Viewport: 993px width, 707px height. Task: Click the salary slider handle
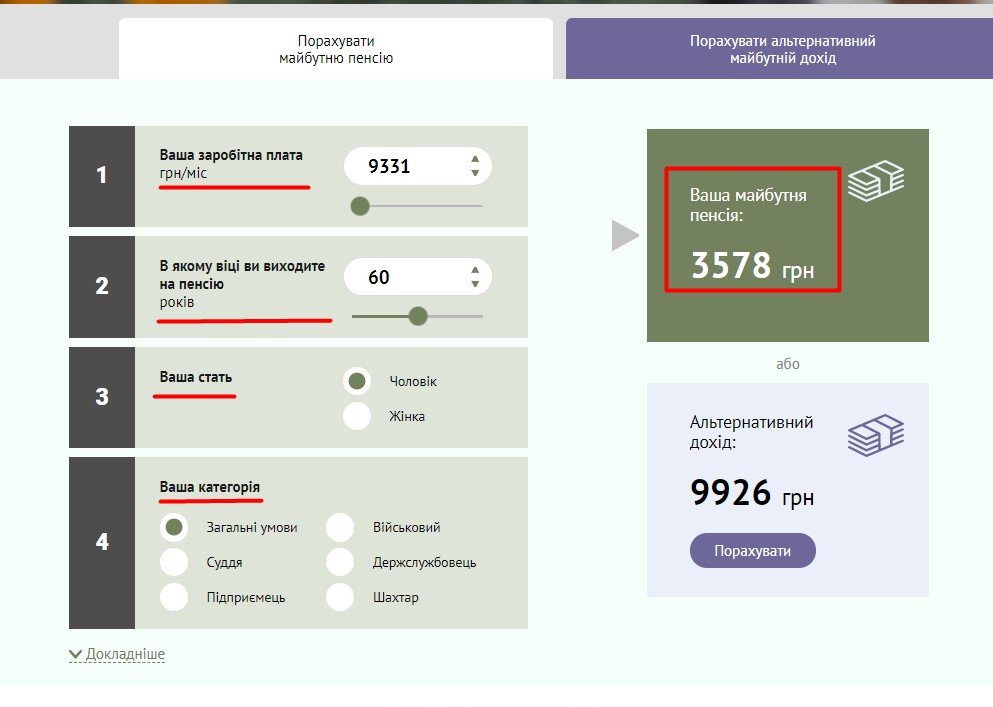pyautogui.click(x=361, y=206)
